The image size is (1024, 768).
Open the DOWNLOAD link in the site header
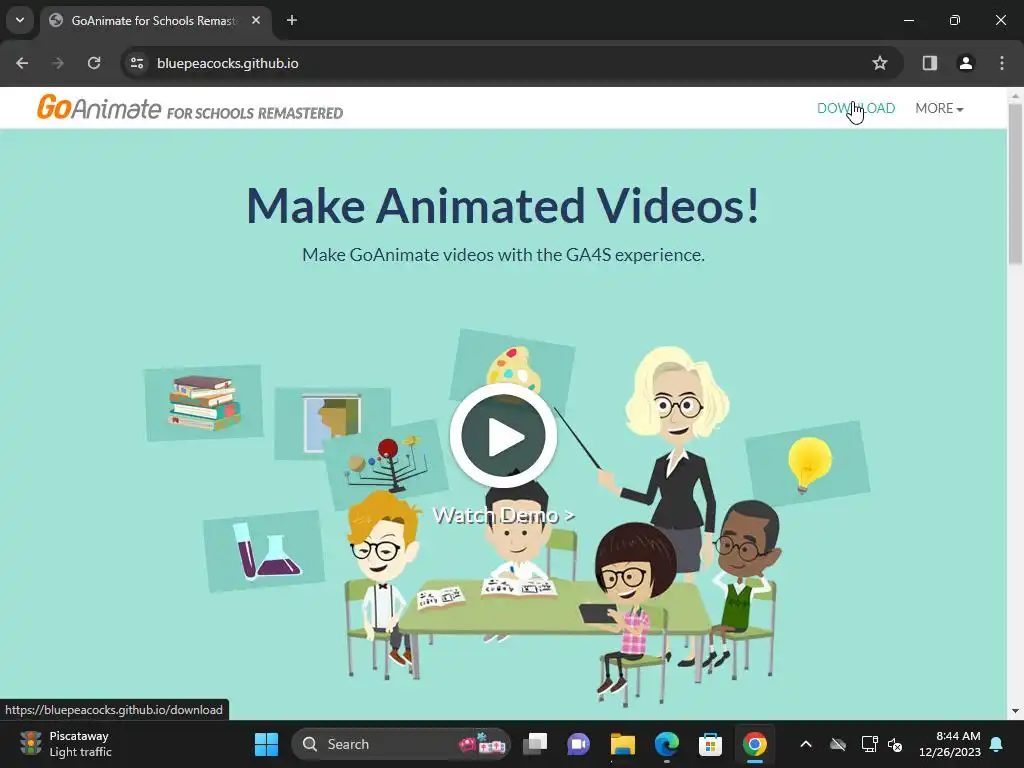856,108
